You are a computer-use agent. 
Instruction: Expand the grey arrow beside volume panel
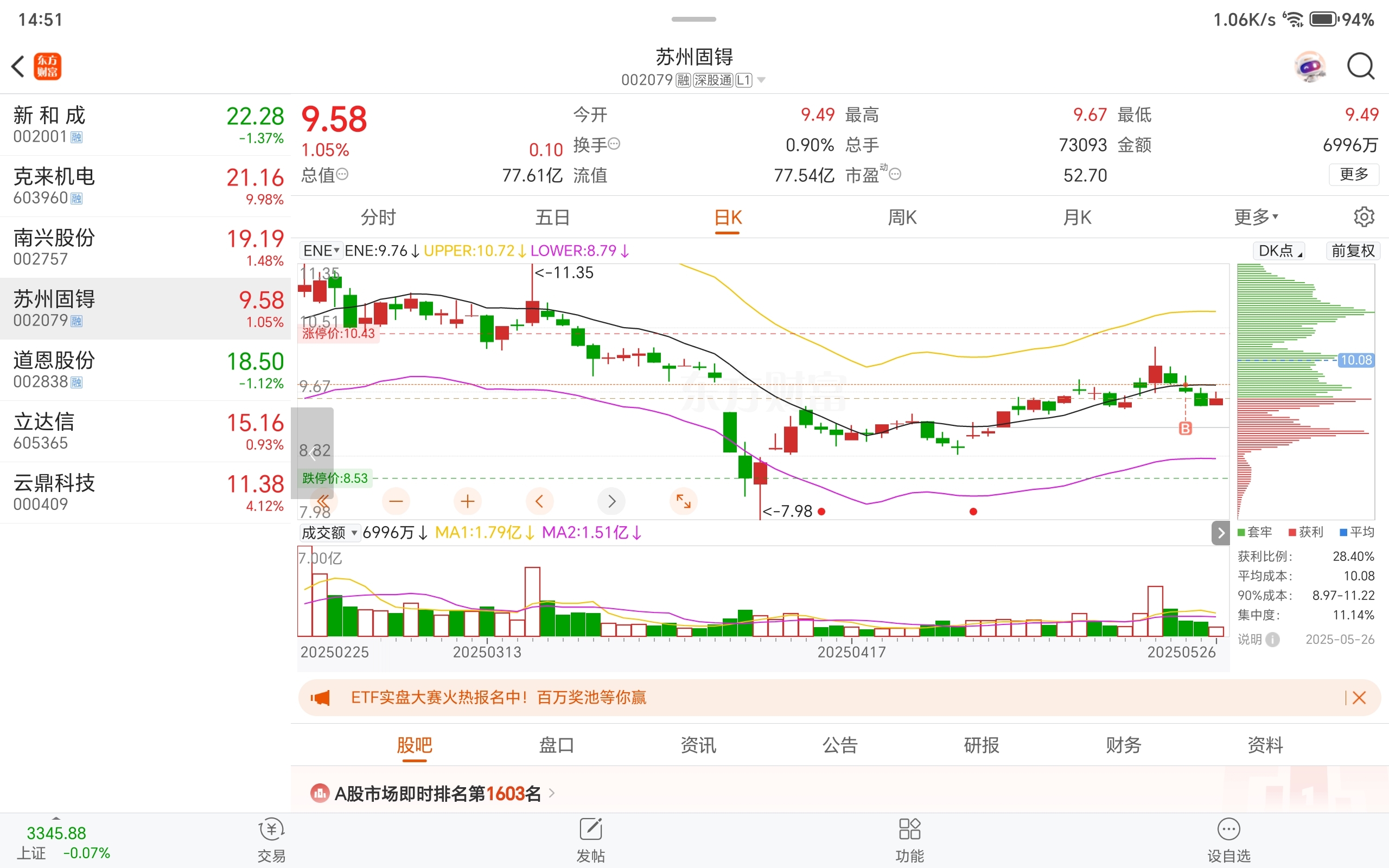[x=1220, y=533]
